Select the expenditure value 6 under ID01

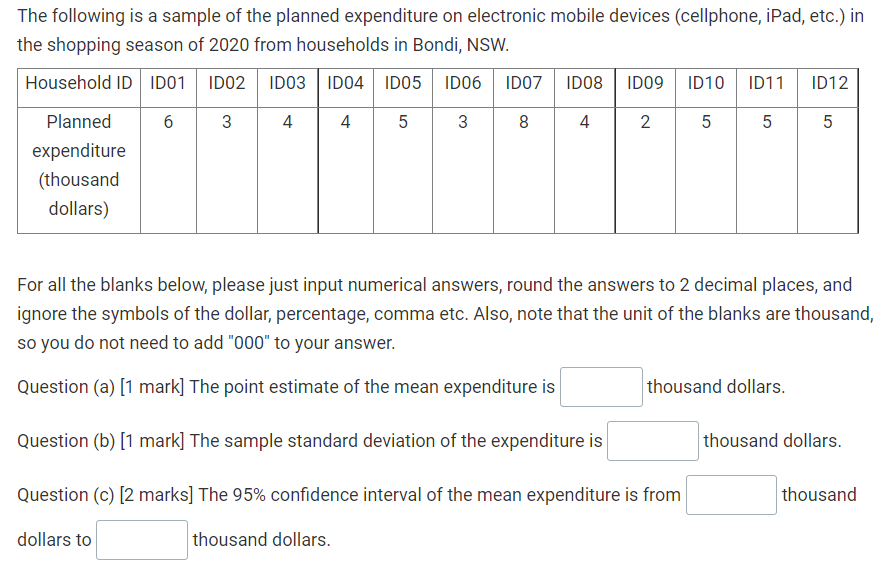point(168,122)
